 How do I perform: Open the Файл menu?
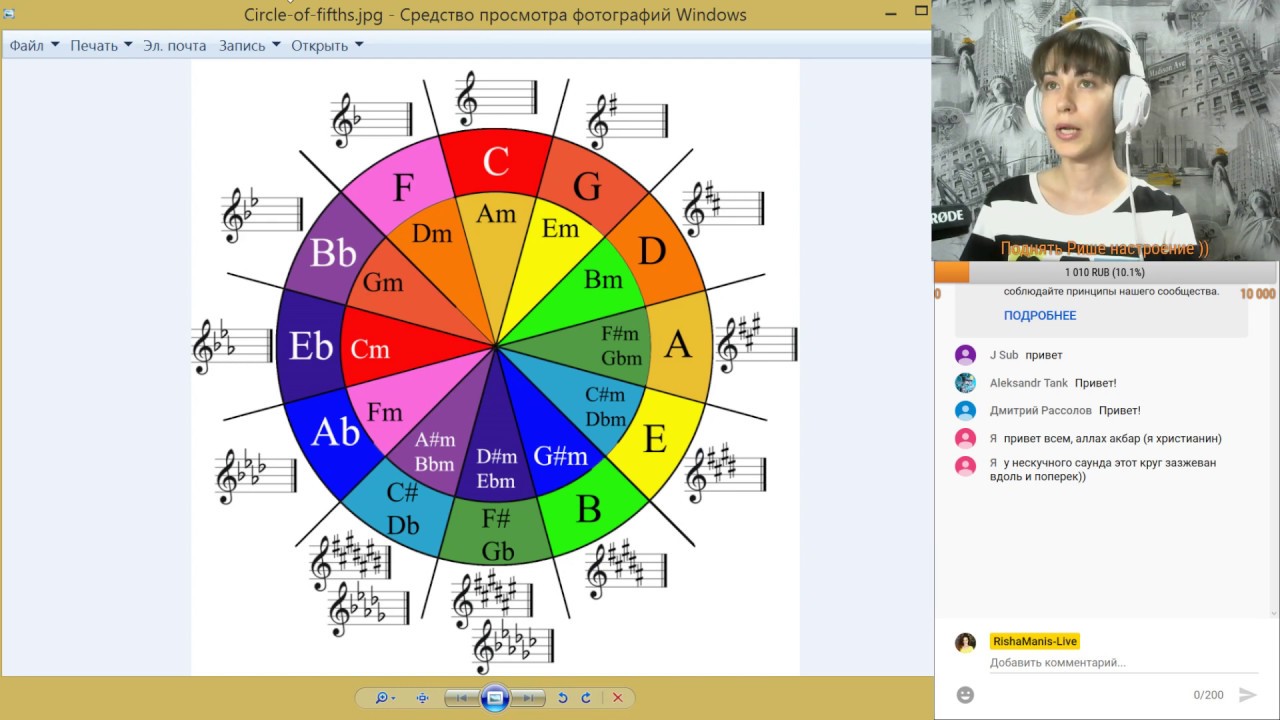tap(34, 45)
